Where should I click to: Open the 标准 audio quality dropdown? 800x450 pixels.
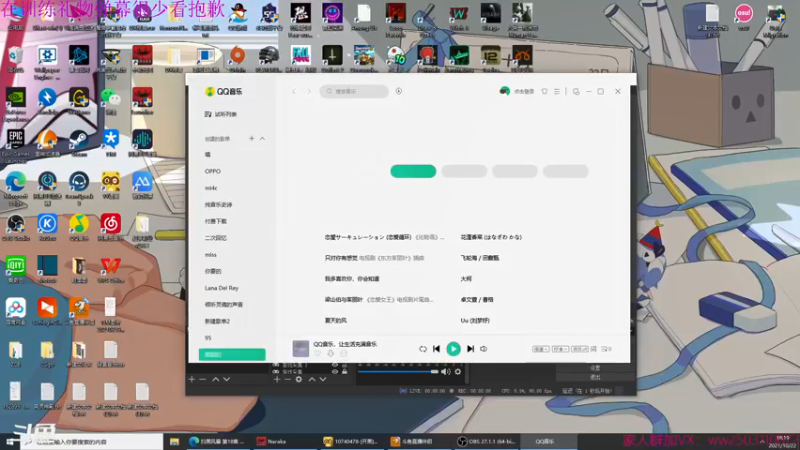[x=560, y=349]
